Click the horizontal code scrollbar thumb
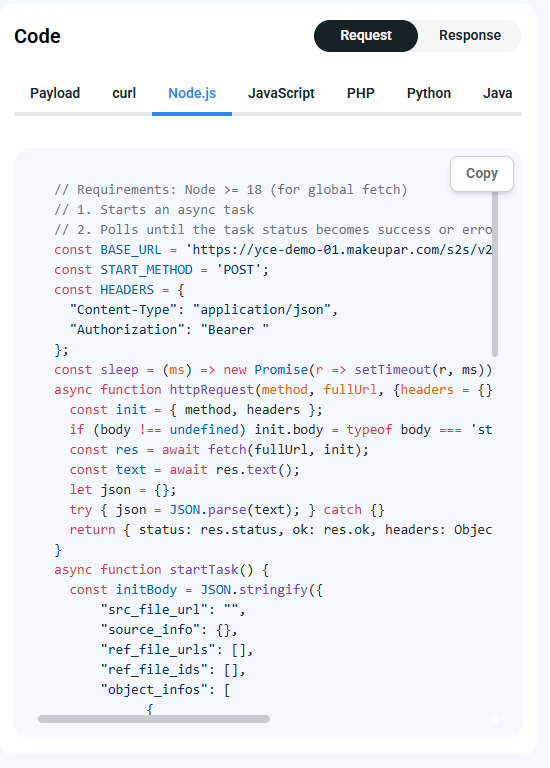The height and width of the screenshot is (768, 550). (x=154, y=719)
